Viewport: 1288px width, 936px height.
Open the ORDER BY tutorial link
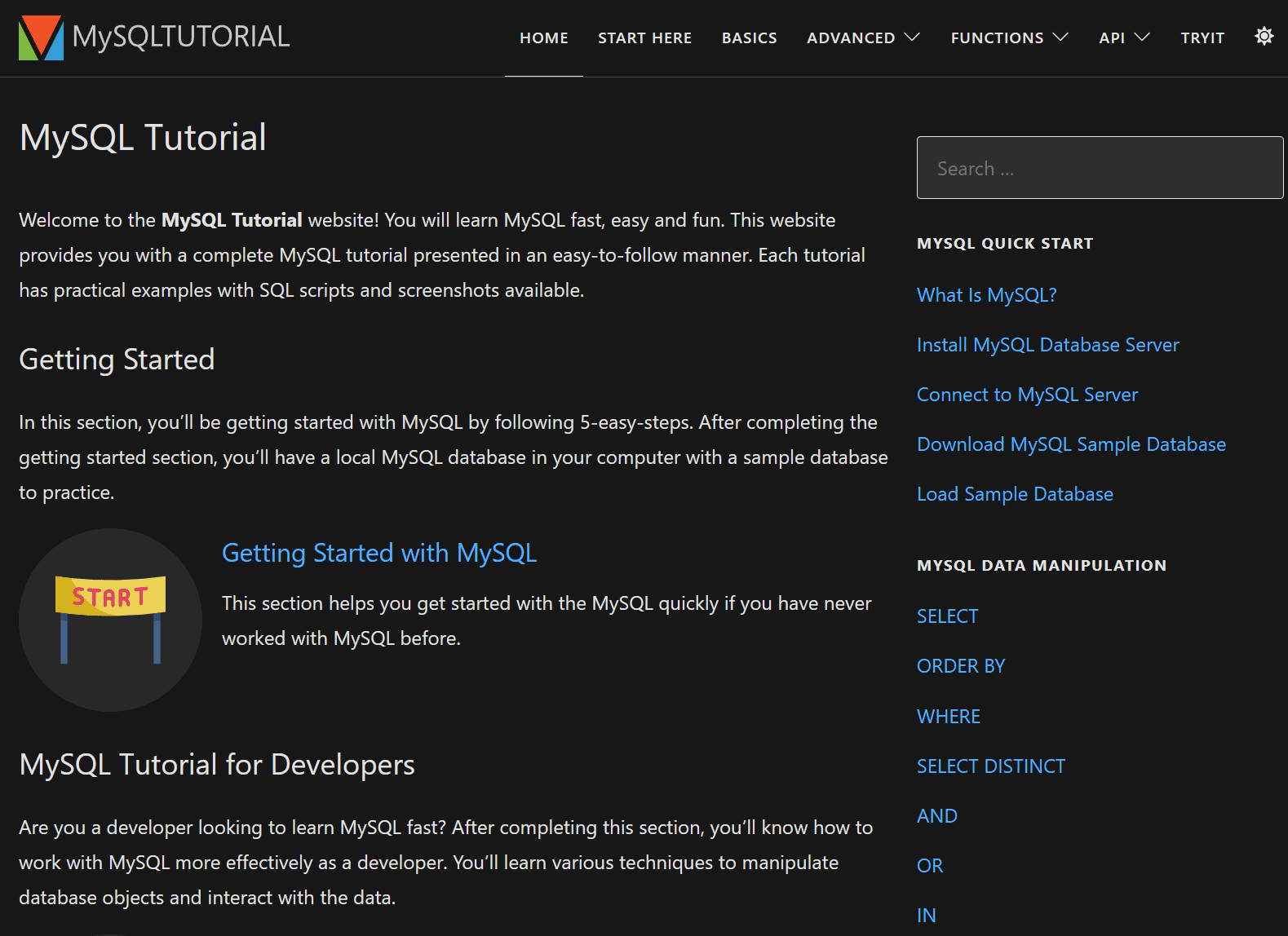tap(960, 666)
